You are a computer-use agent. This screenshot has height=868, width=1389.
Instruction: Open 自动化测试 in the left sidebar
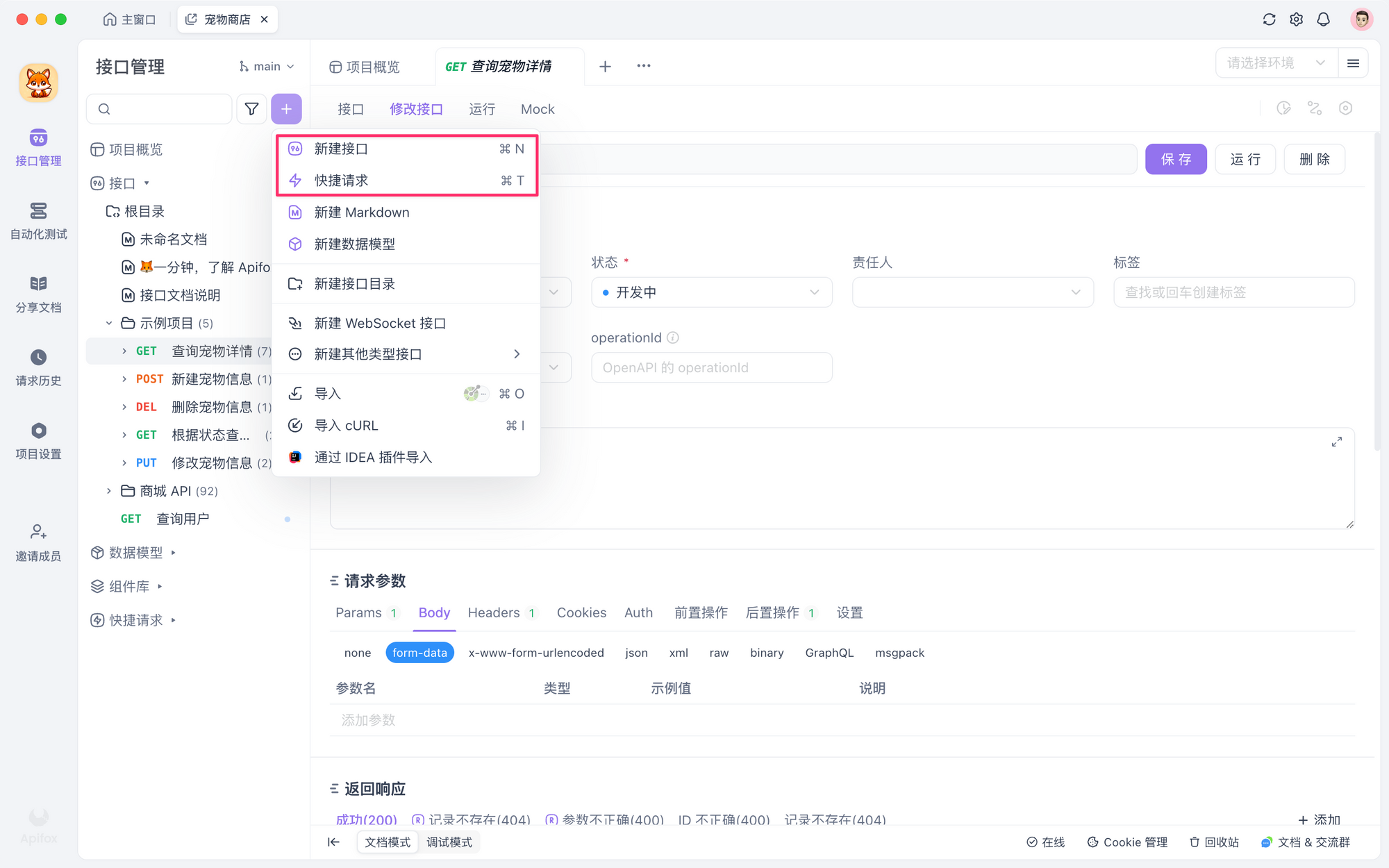click(38, 222)
